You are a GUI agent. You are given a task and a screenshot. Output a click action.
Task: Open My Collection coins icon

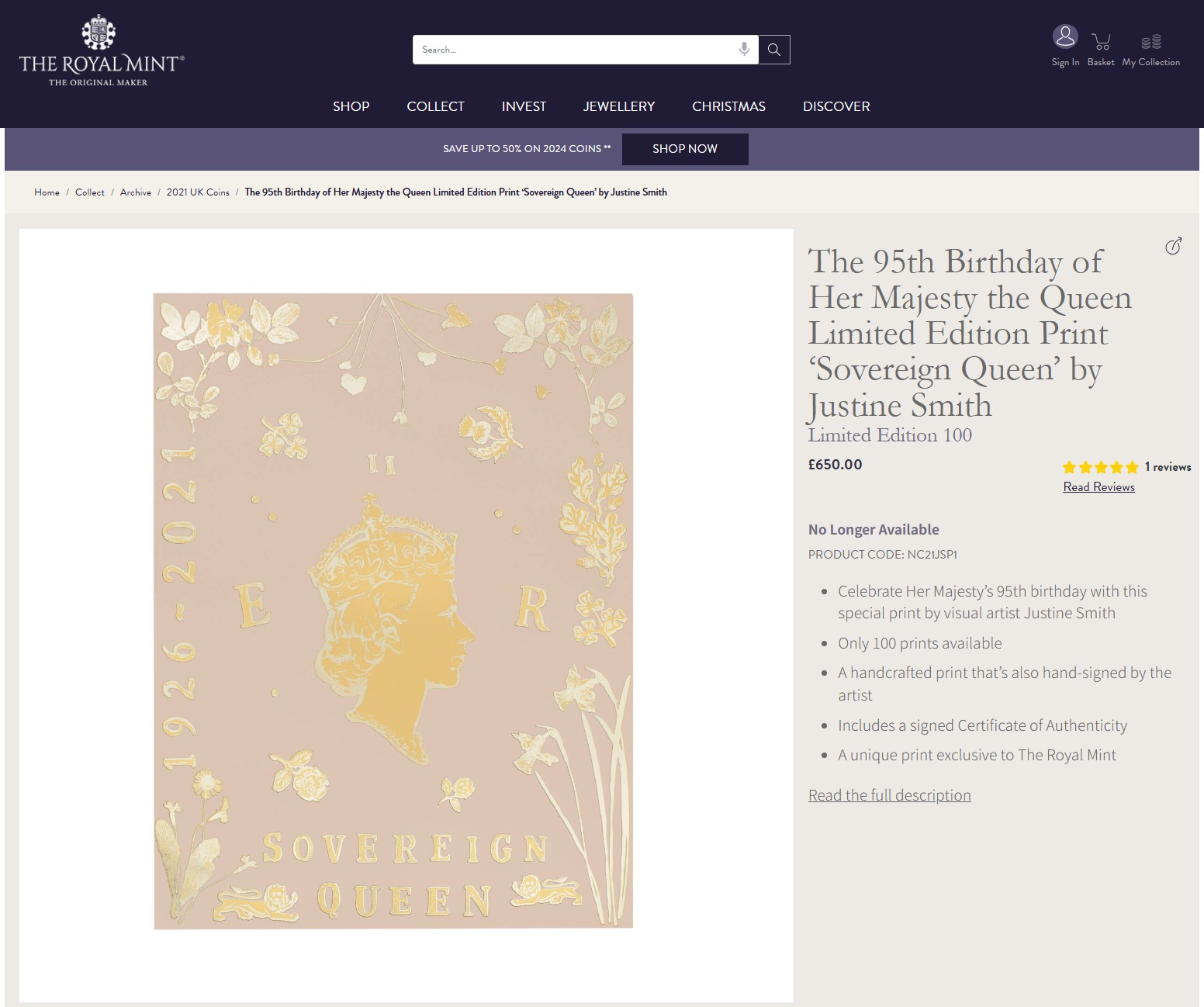tap(1150, 42)
